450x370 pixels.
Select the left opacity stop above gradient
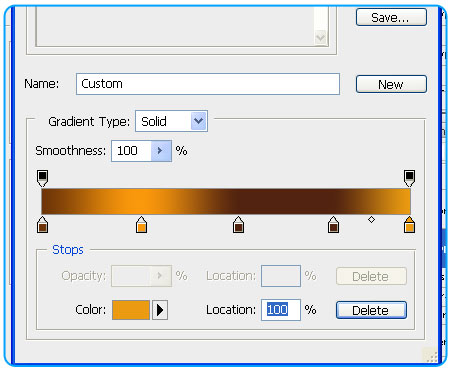(x=42, y=178)
